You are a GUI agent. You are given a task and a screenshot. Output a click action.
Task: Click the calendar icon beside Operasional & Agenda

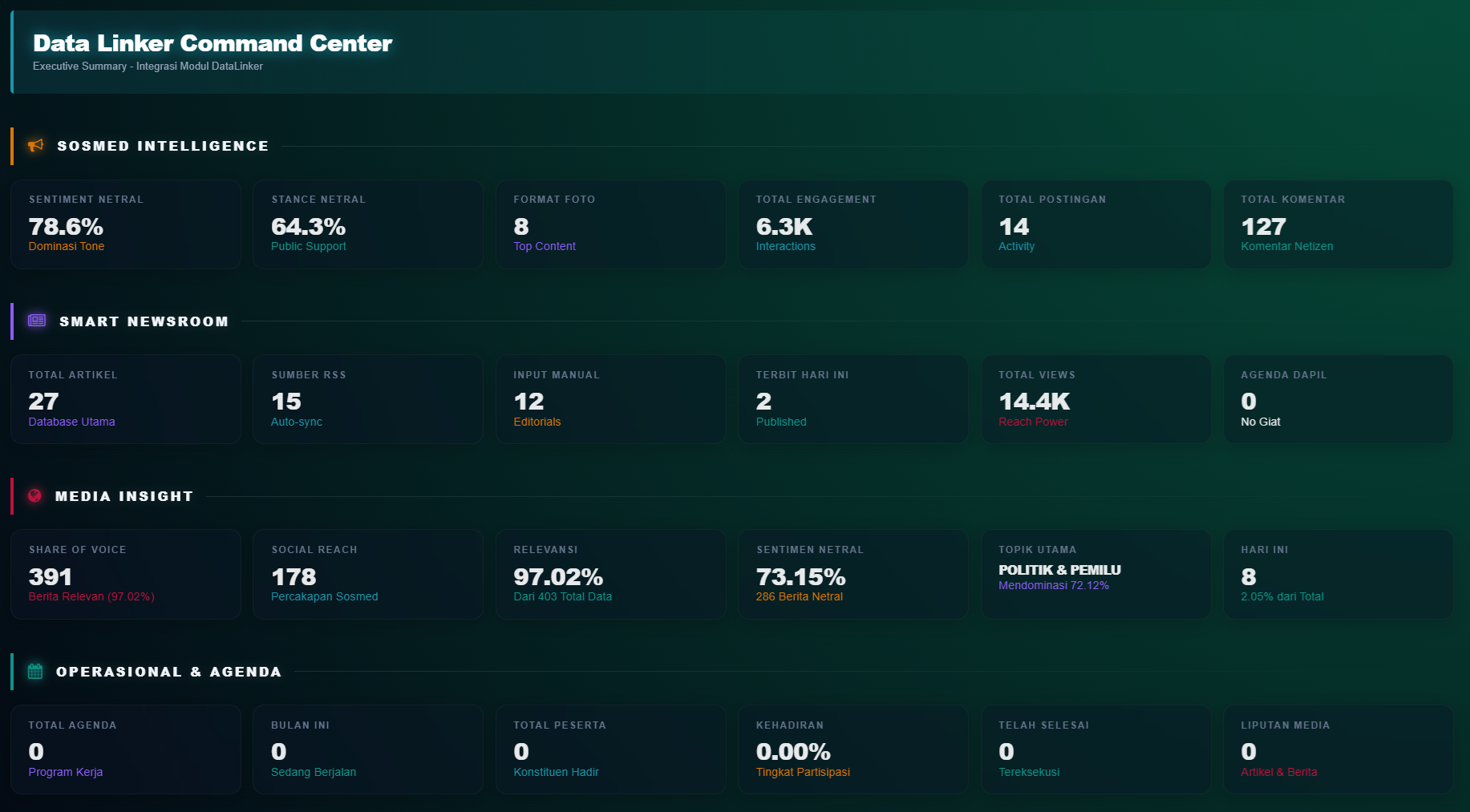[x=35, y=671]
